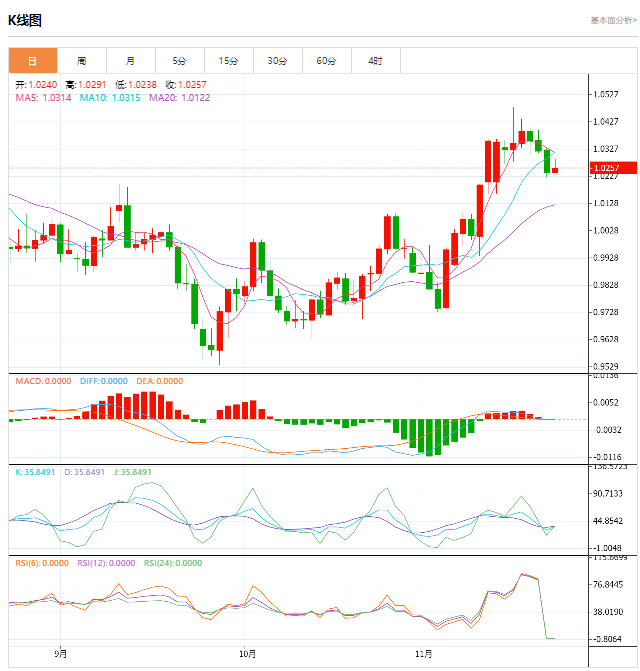Click the 38.0190 RSI axis label
640x671 pixels.
click(x=607, y=612)
